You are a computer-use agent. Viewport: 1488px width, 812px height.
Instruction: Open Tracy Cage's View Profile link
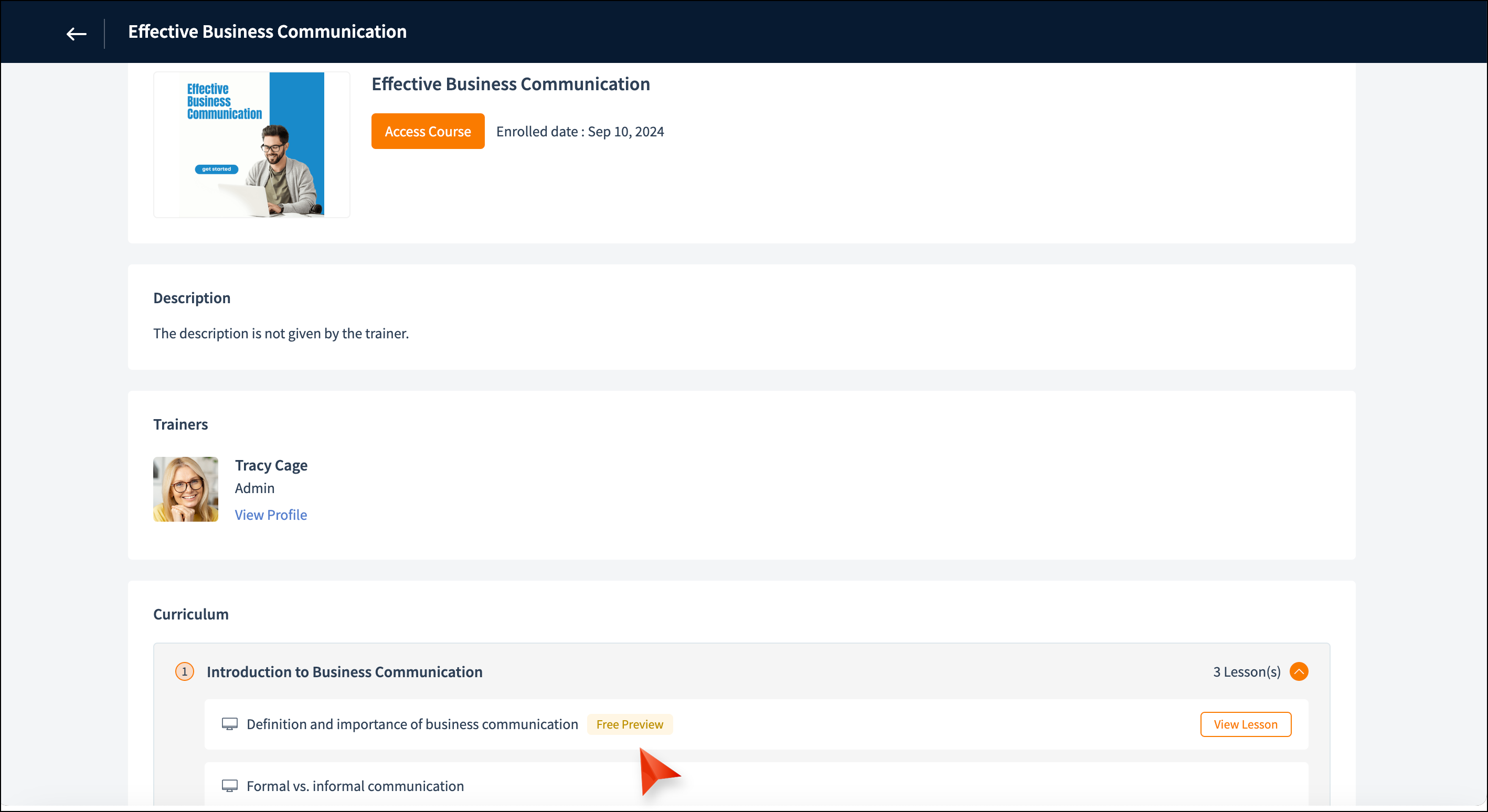point(270,515)
